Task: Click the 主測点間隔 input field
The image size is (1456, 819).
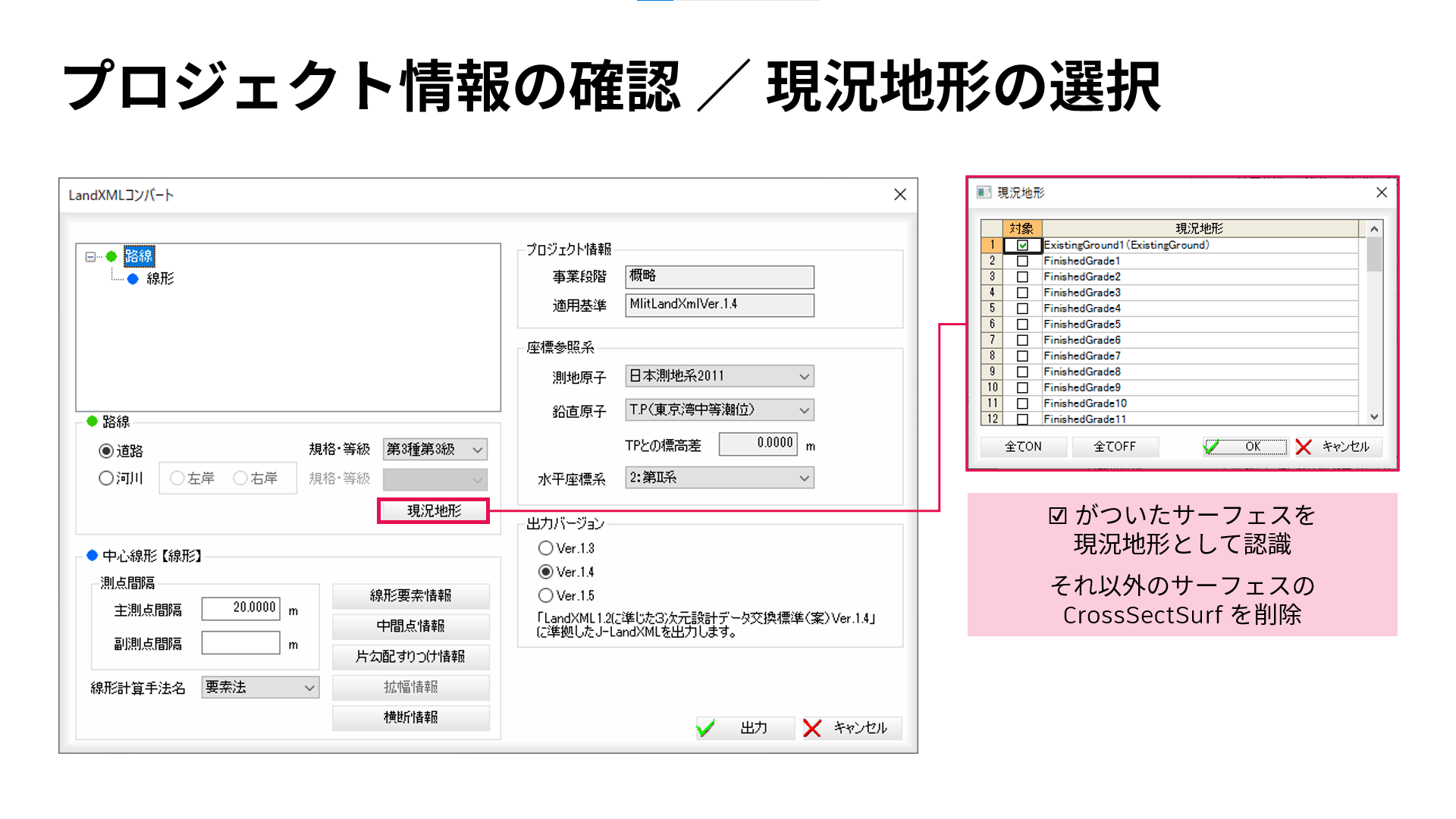Action: tap(240, 607)
